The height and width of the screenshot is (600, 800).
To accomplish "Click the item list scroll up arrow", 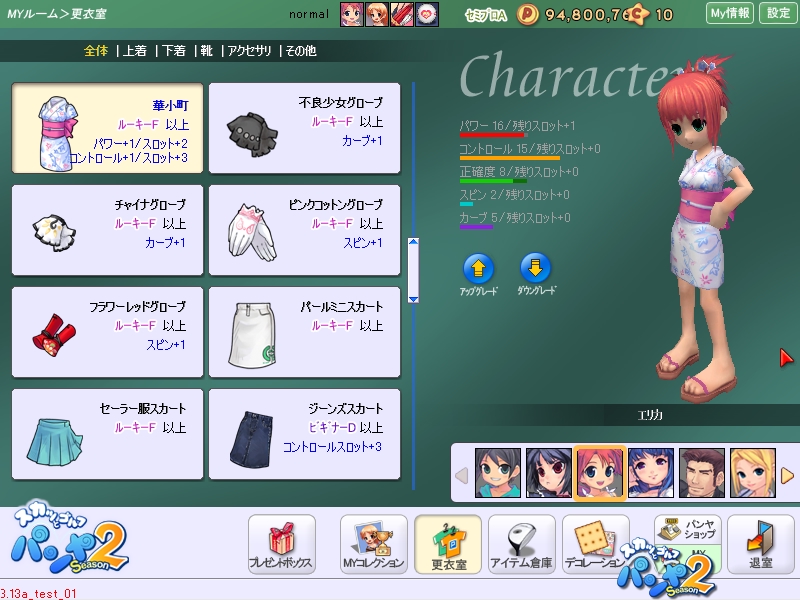I will pos(414,242).
